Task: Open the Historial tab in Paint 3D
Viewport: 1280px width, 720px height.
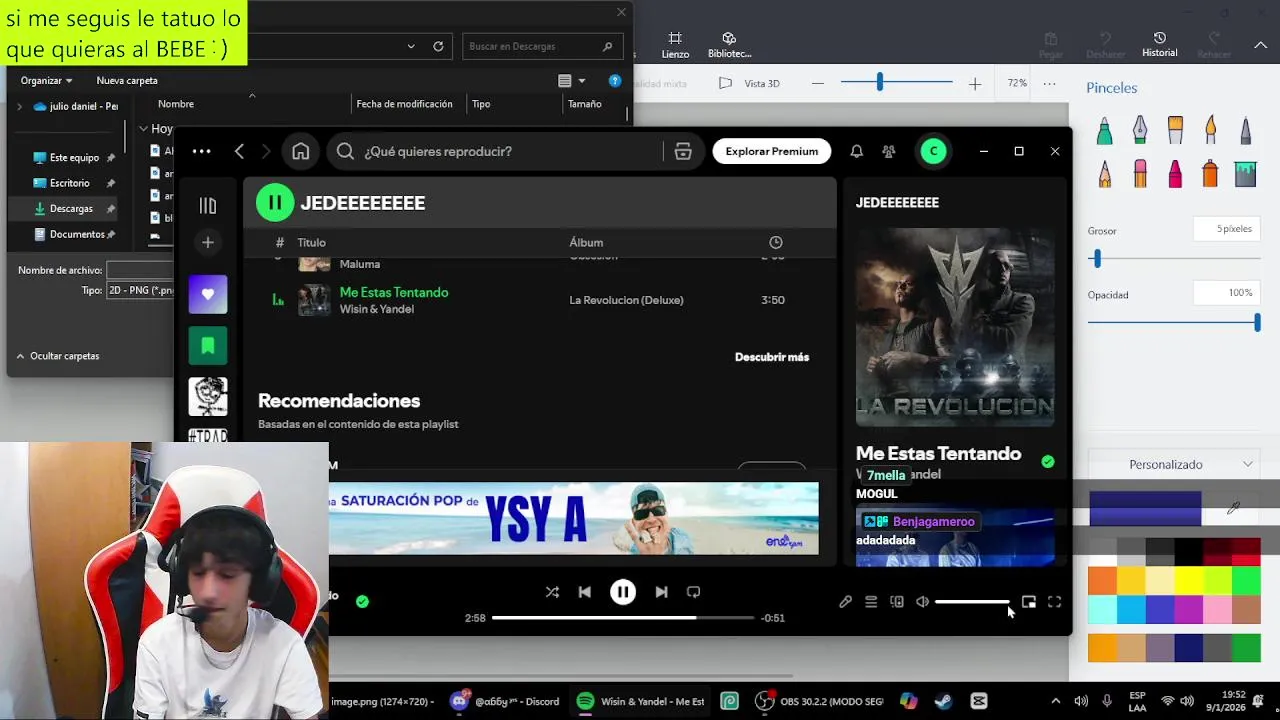Action: (1160, 44)
